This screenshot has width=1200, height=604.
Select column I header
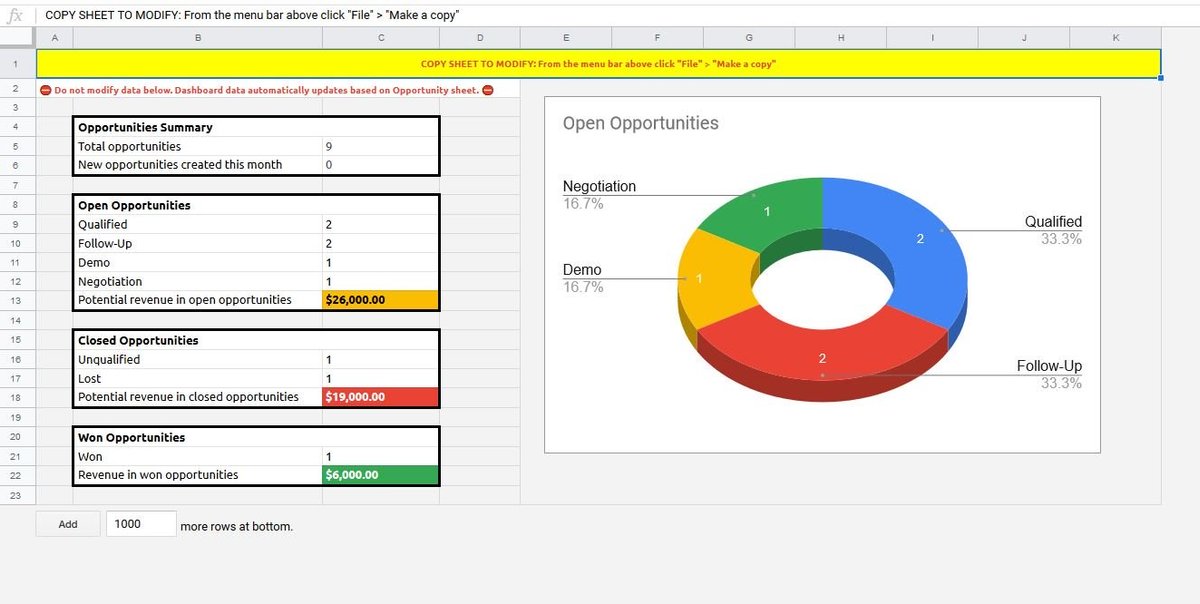click(x=932, y=38)
